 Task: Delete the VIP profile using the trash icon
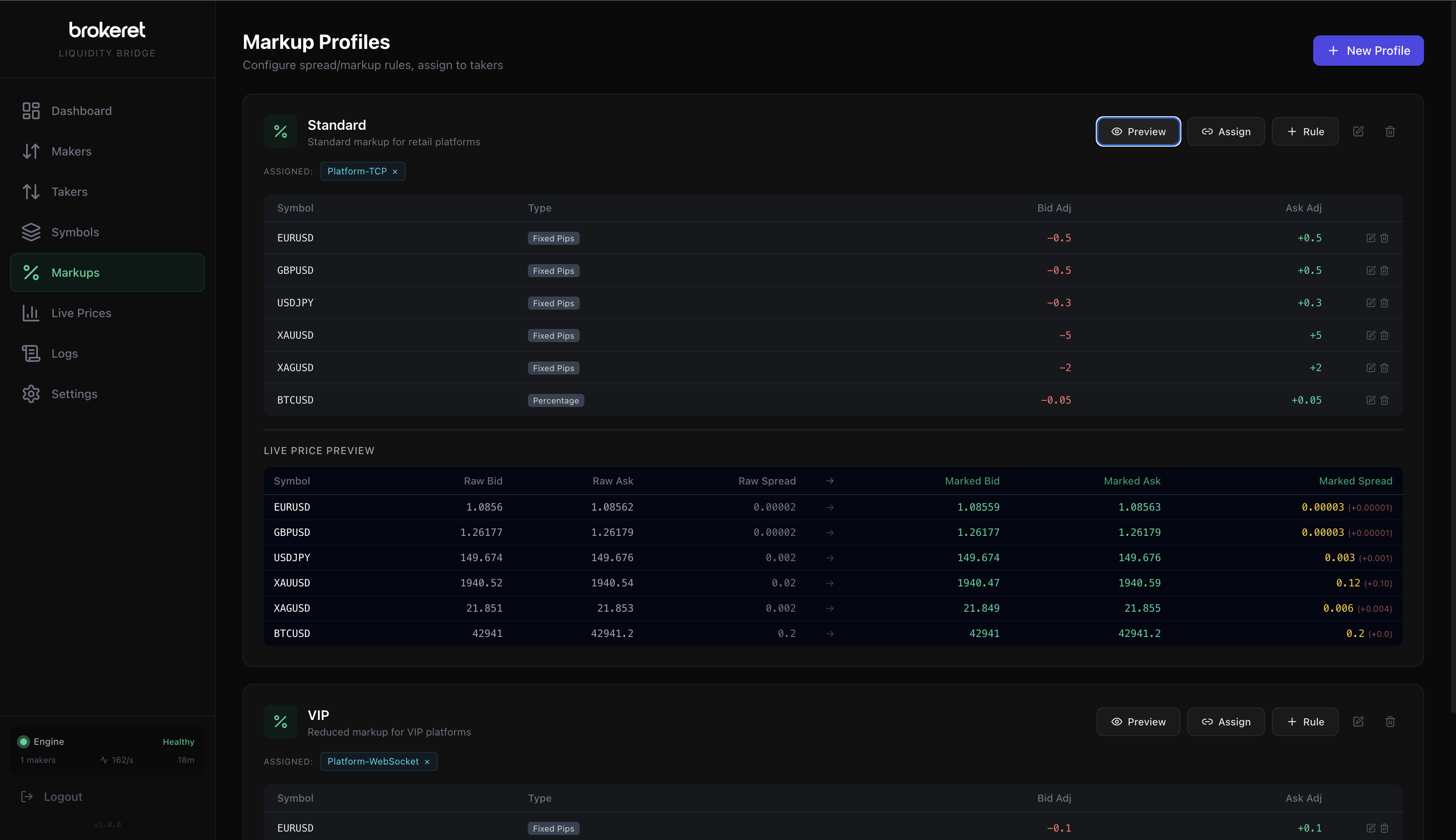click(1390, 722)
